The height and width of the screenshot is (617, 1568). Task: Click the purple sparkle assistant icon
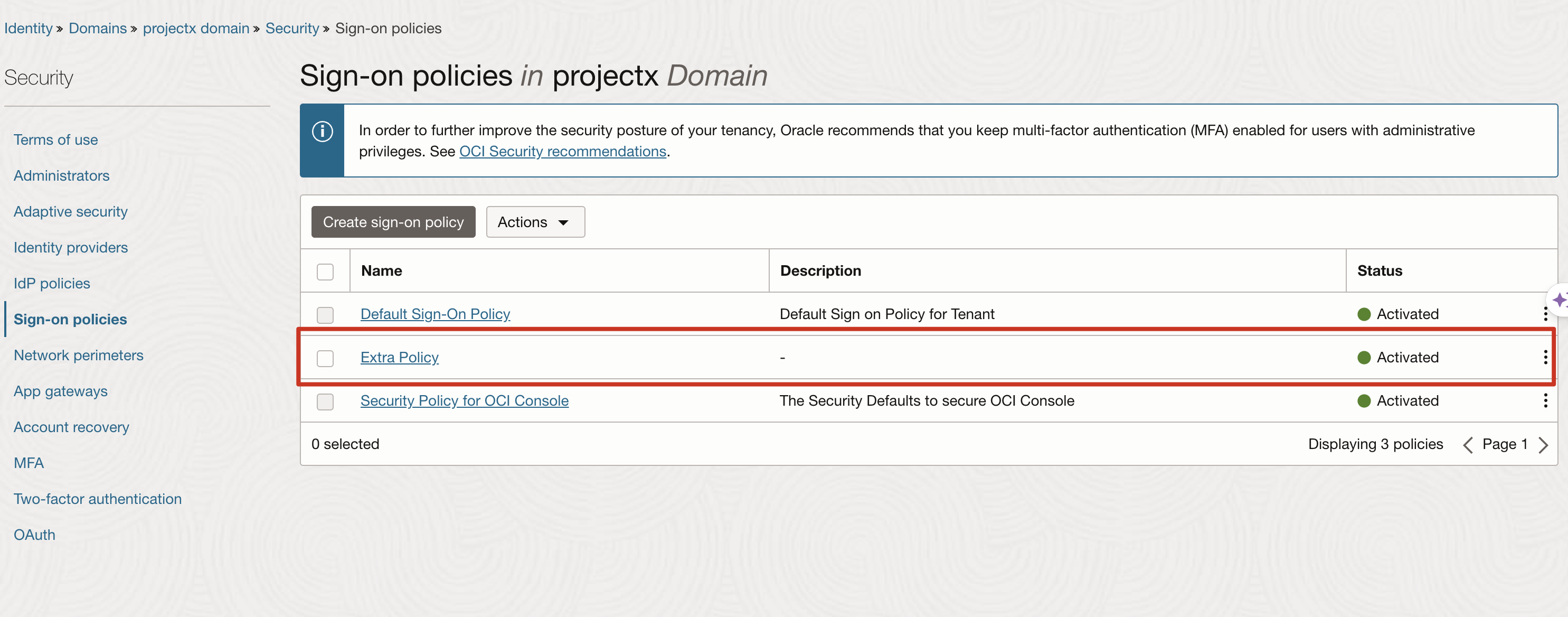[1559, 300]
